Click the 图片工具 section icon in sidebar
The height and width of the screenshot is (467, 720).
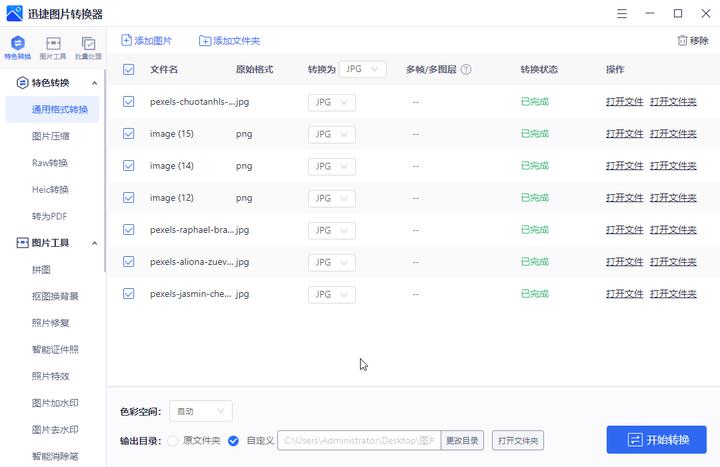(22, 242)
